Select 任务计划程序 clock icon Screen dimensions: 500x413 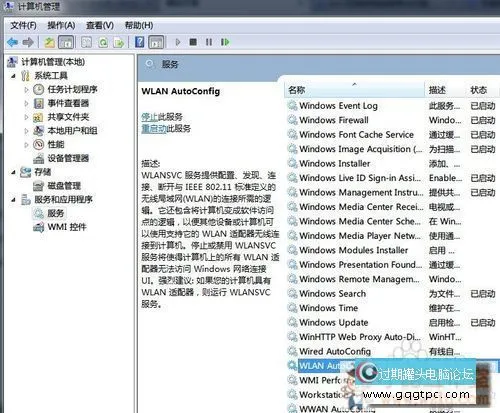pyautogui.click(x=39, y=89)
